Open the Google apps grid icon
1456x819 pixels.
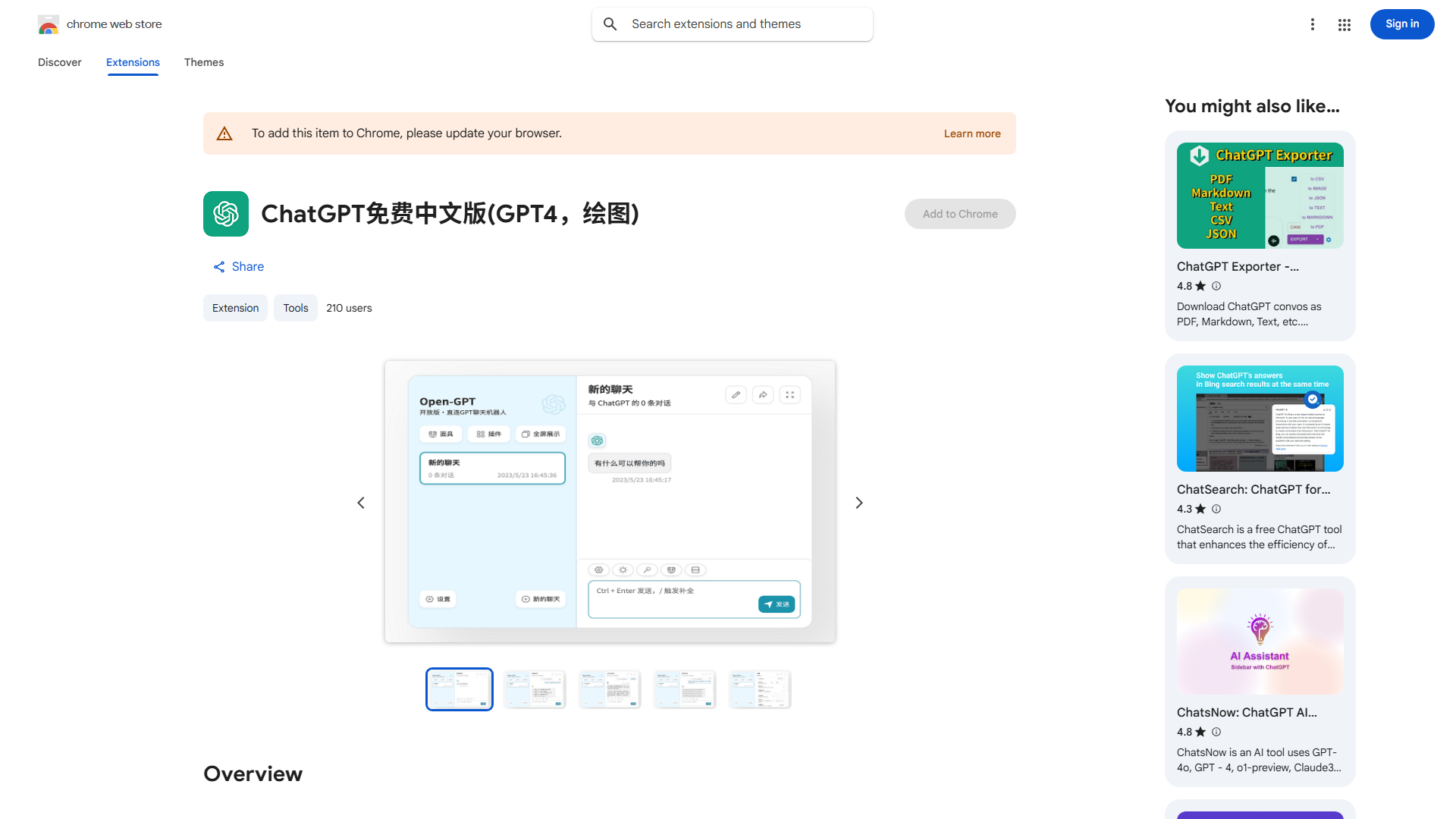[1344, 24]
